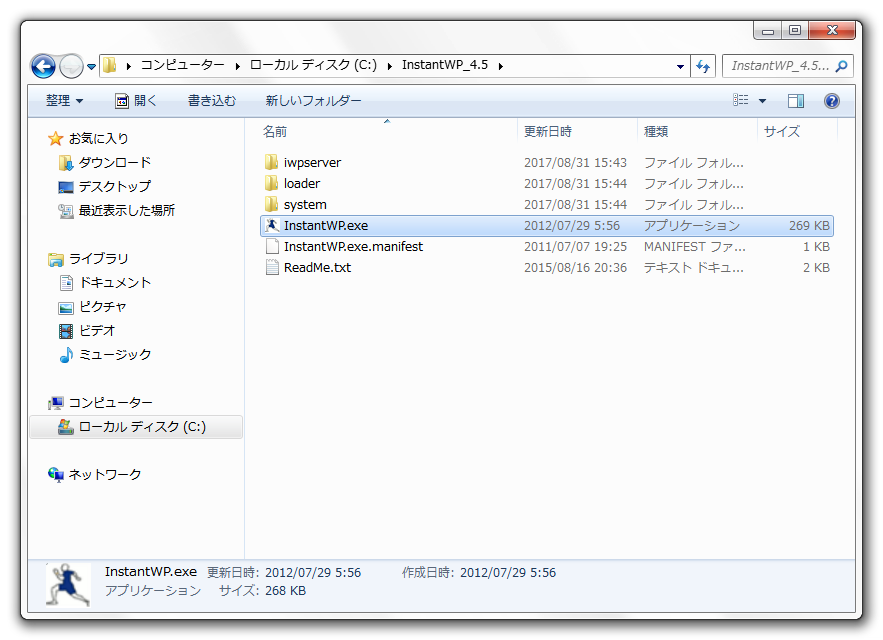883x640 pixels.
Task: Click 書き込む in the toolbar
Action: (212, 101)
